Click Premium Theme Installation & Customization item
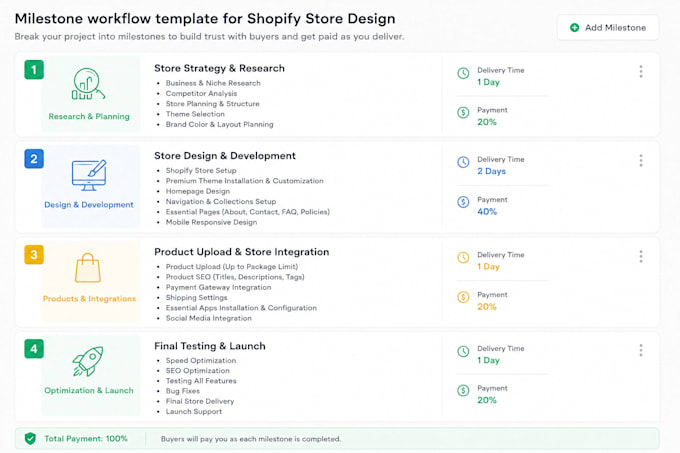This screenshot has width=680, height=453. click(x=245, y=181)
